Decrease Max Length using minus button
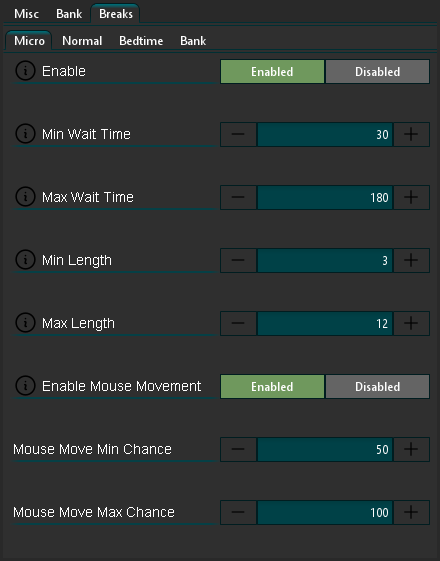This screenshot has height=561, width=440. pos(238,323)
